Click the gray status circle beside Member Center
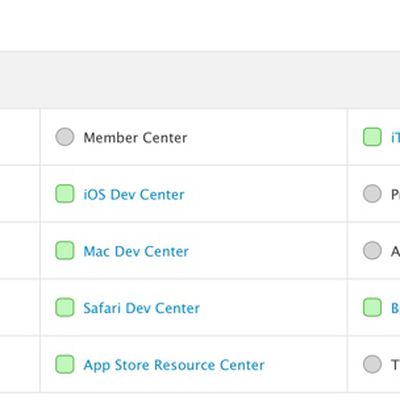Viewport: 400px width, 400px height. click(x=65, y=137)
